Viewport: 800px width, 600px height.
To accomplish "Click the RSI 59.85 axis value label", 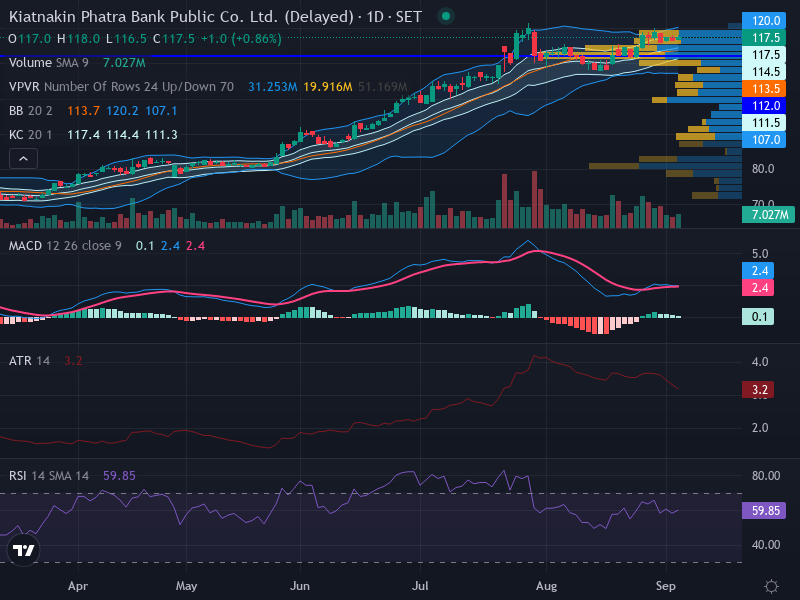I will click(x=764, y=511).
